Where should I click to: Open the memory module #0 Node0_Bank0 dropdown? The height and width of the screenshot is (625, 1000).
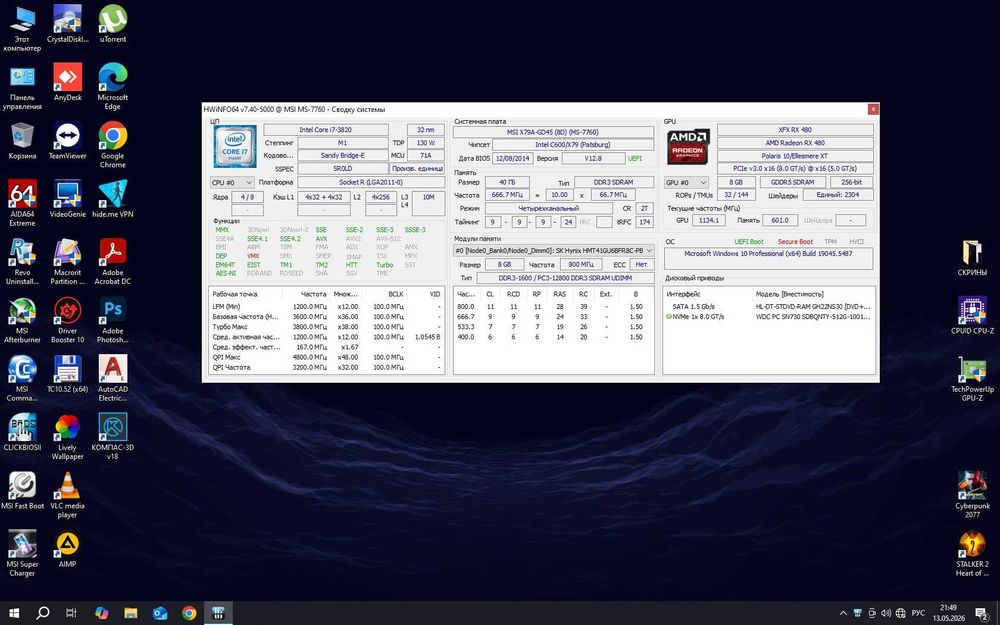click(554, 251)
